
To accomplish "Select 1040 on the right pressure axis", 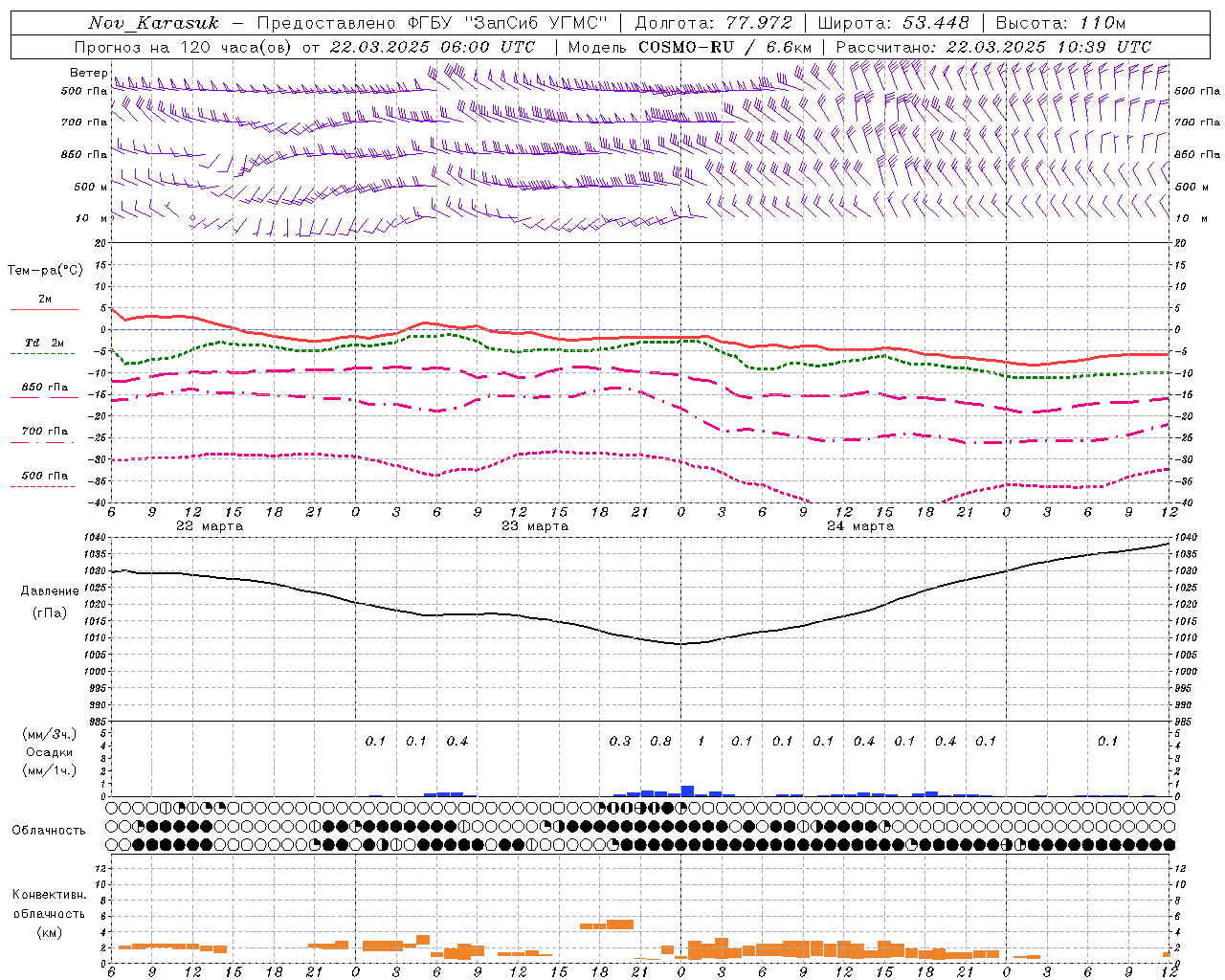I will pos(1186,537).
